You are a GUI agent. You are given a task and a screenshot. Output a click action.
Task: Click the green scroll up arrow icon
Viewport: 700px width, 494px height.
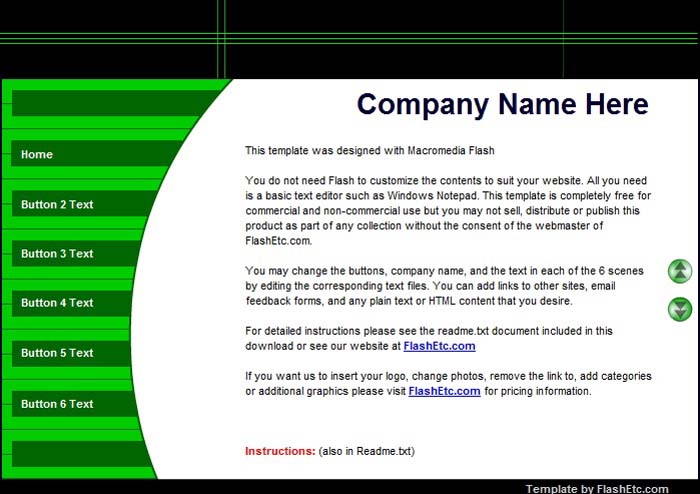tap(680, 270)
